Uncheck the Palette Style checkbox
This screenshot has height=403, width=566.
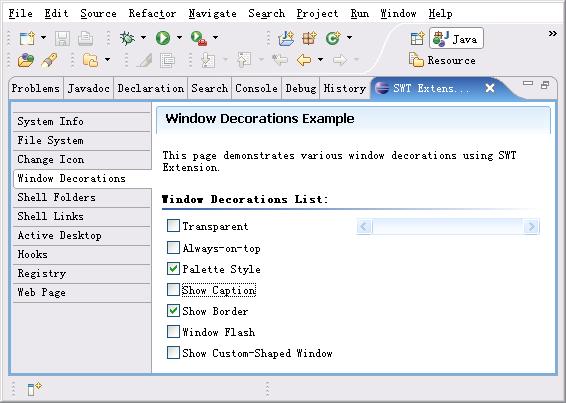(x=173, y=269)
